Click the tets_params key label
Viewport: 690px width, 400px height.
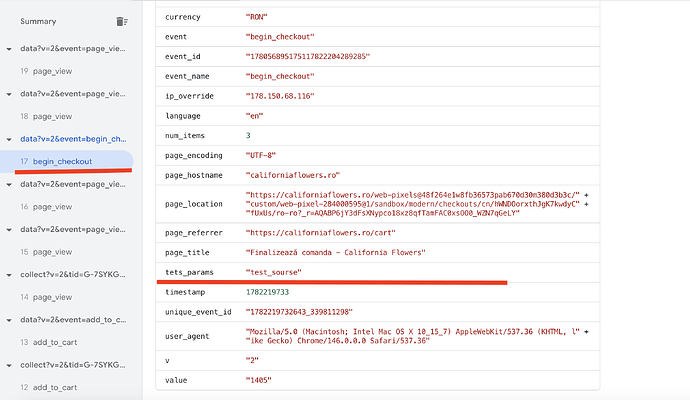[189, 272]
